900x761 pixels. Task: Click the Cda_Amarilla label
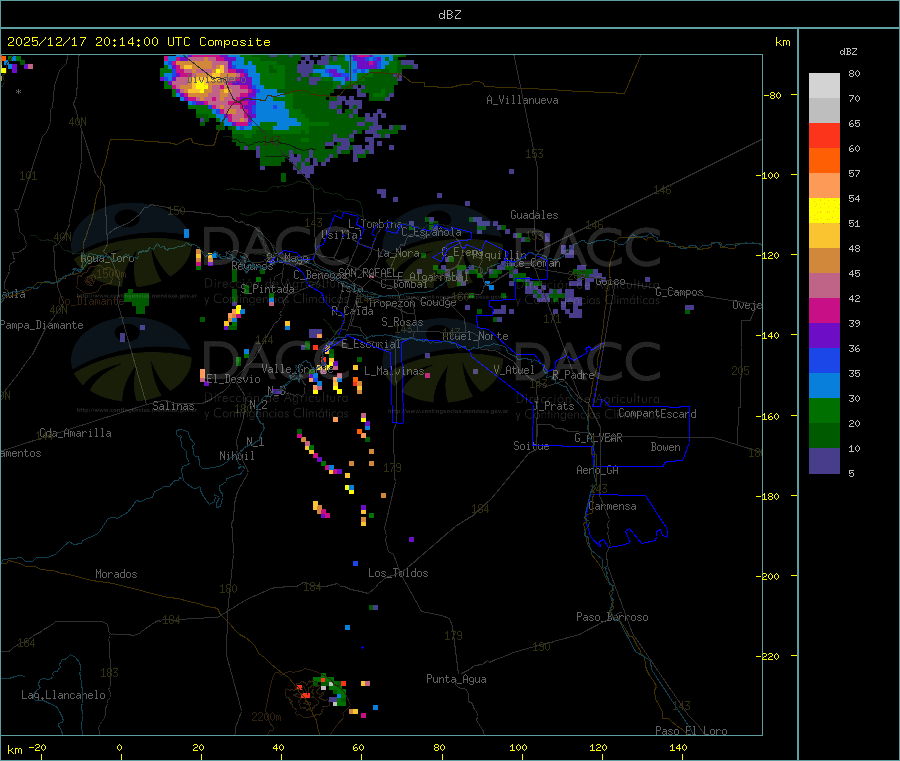pos(75,433)
